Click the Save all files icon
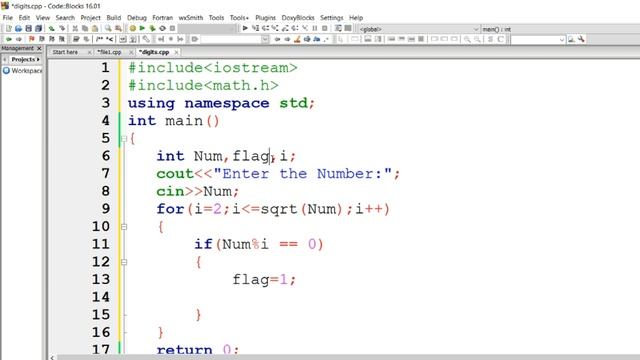Screen dimensions: 640x360 (38, 28)
